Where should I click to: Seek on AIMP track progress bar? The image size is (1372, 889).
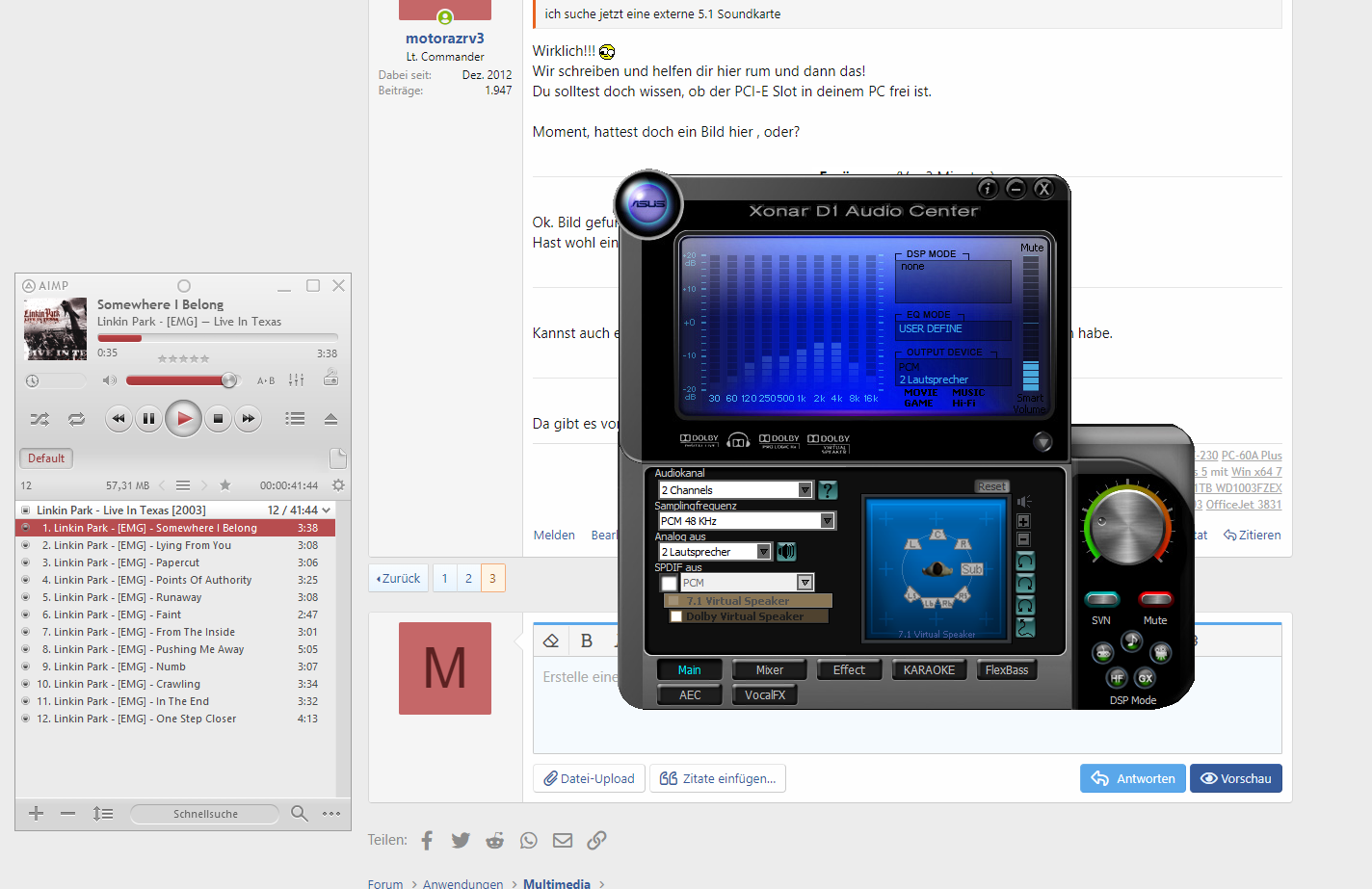tap(217, 338)
